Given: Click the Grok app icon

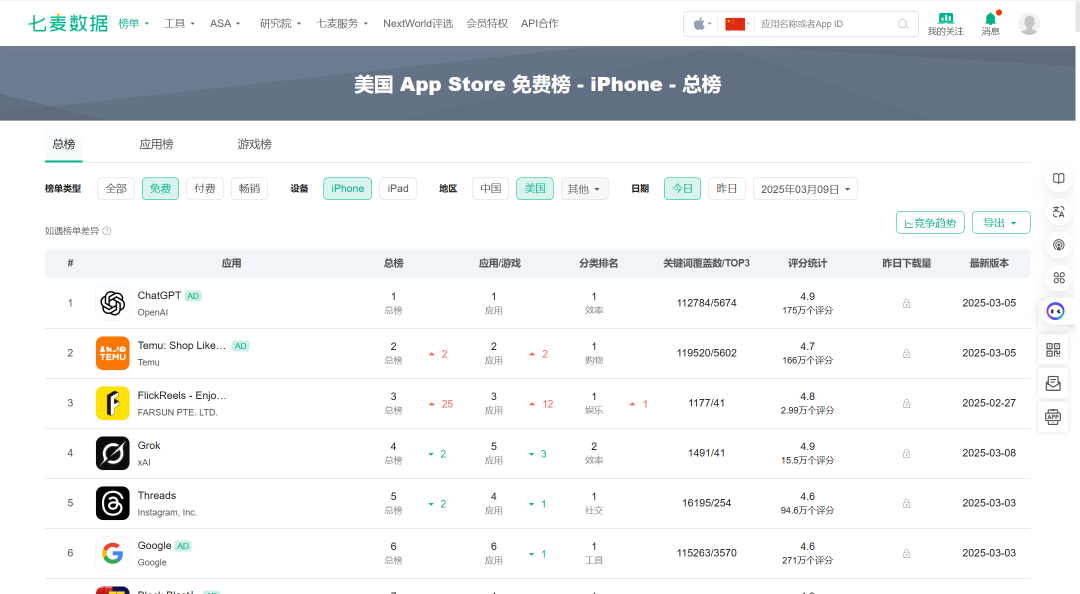Looking at the screenshot, I should (x=112, y=453).
